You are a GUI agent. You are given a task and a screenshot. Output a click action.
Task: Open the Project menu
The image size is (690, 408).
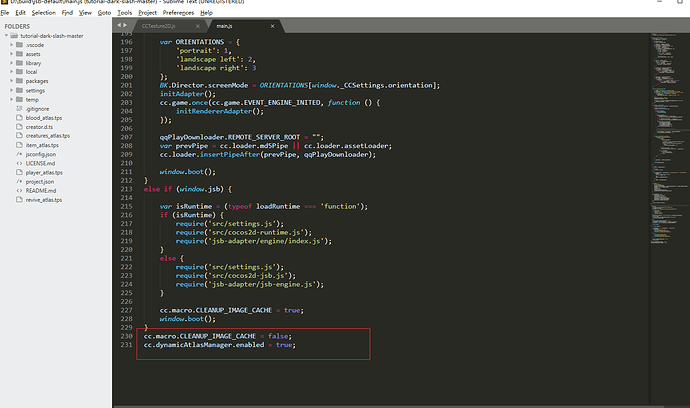147,13
